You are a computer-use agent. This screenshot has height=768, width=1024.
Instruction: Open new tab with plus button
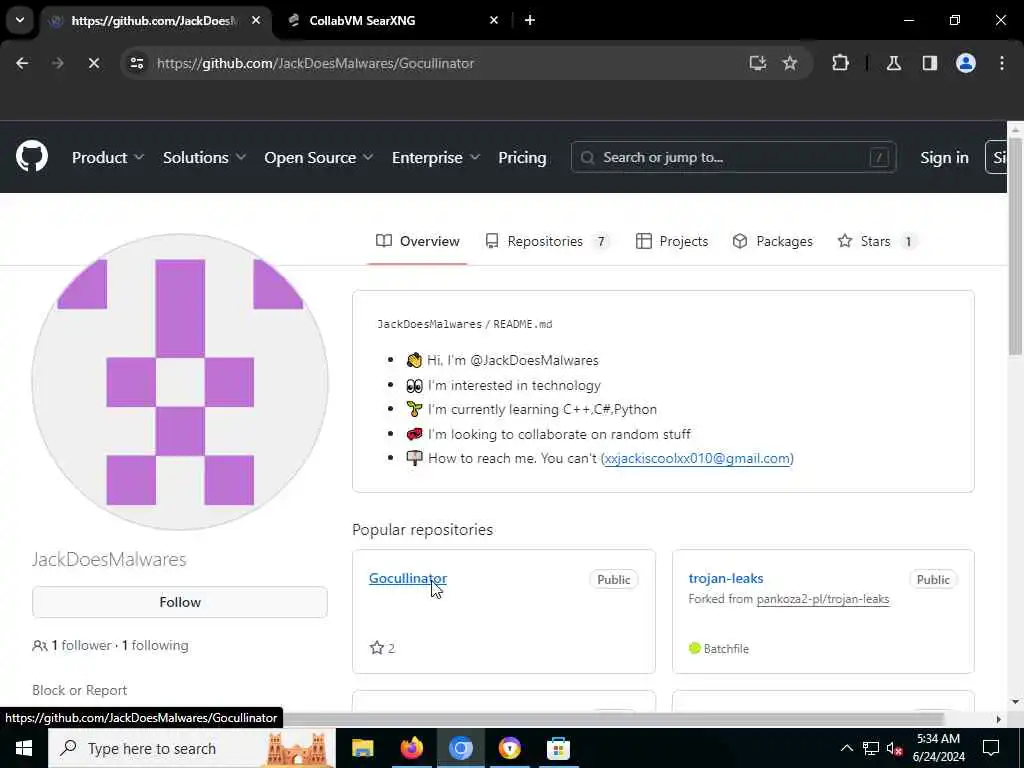(530, 20)
